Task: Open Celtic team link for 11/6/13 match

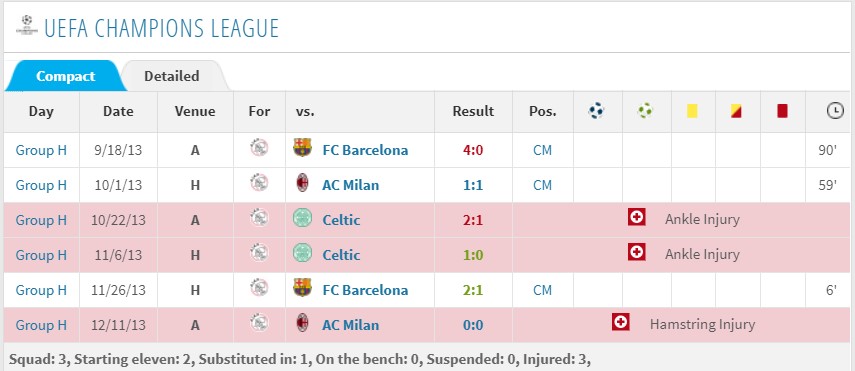Action: pos(341,255)
